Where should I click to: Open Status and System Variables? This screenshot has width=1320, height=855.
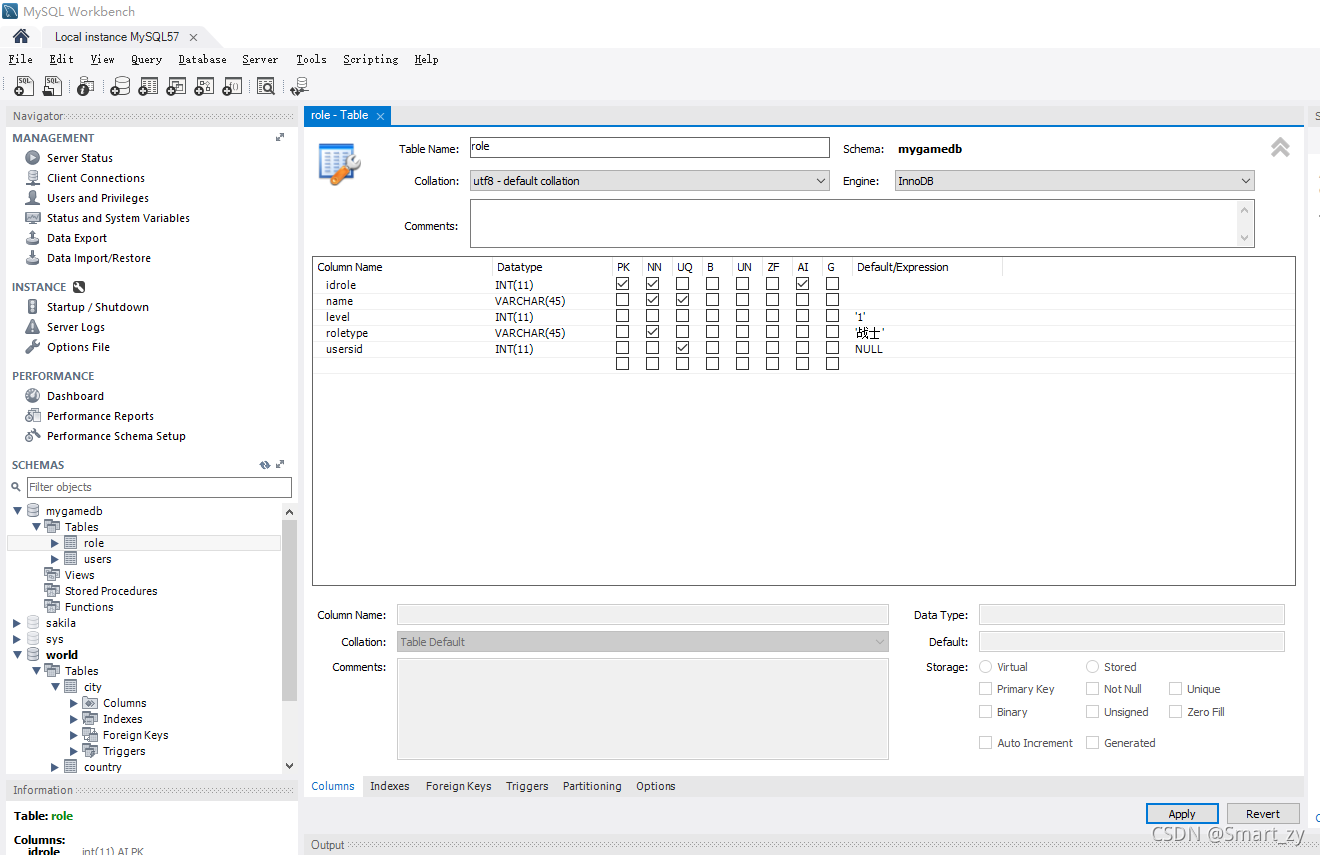[118, 218]
